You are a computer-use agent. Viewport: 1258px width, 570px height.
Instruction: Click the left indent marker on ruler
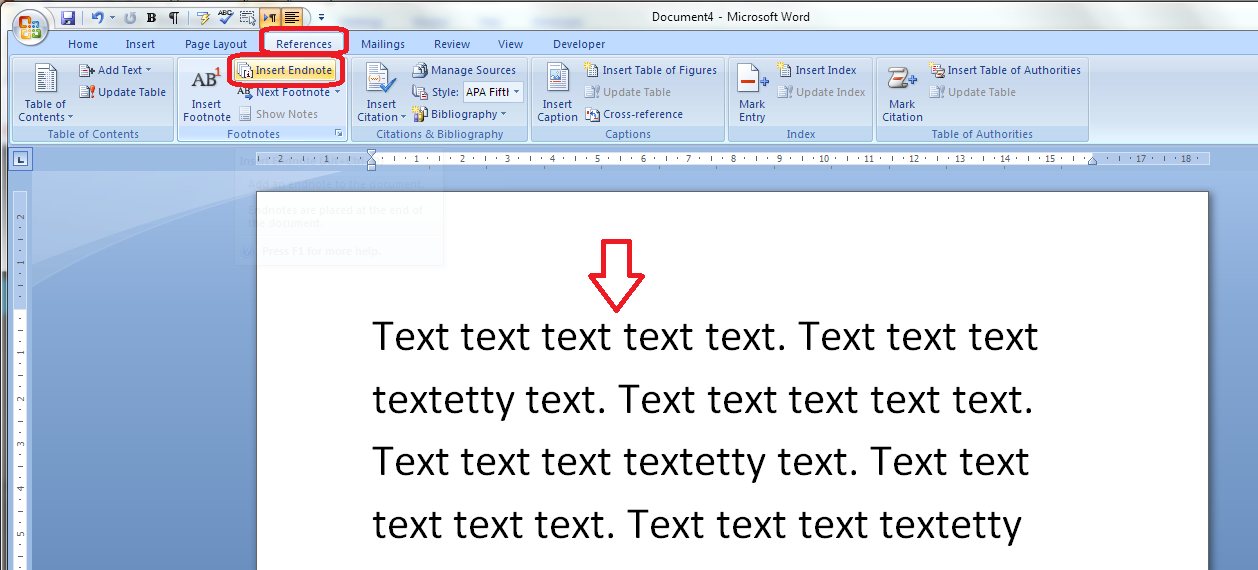point(372,165)
